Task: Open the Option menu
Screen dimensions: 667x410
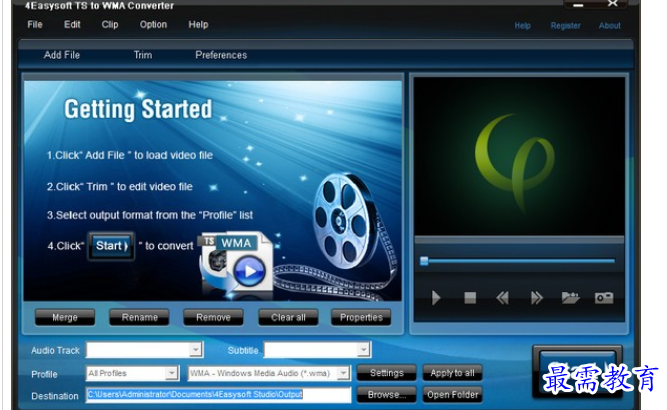Action: (x=153, y=25)
